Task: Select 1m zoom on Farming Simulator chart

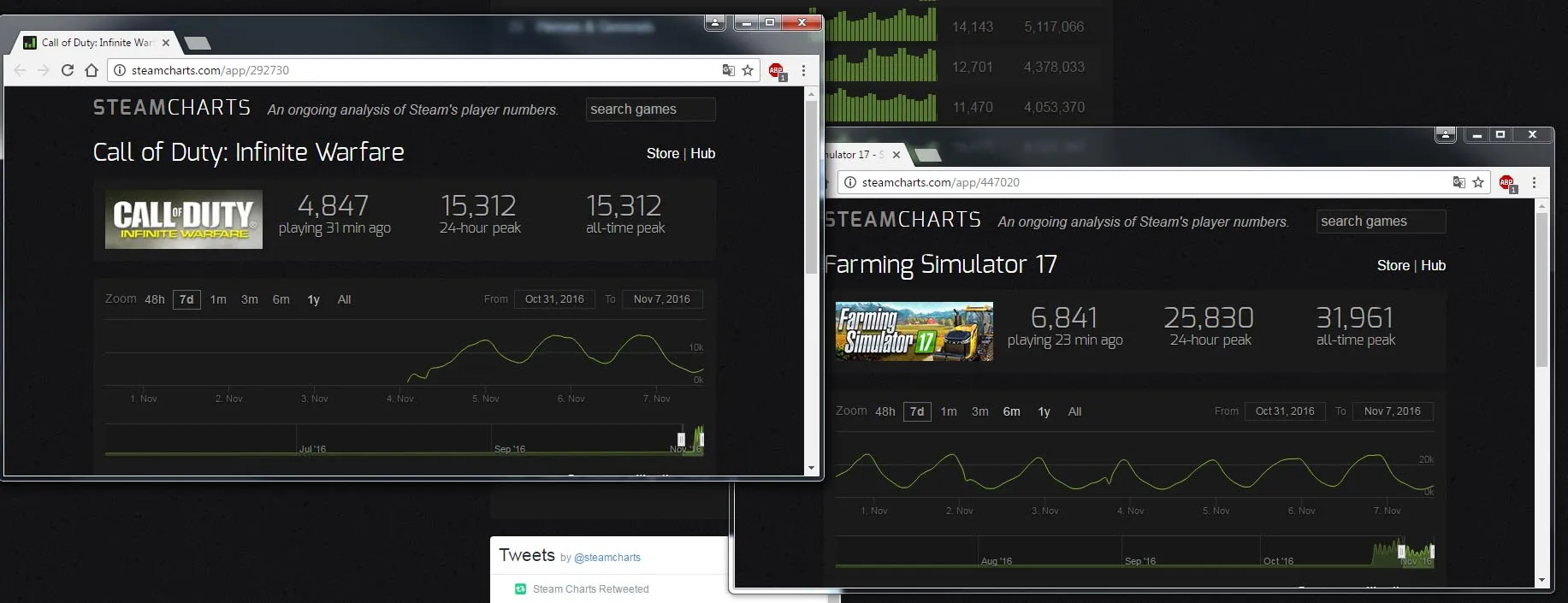Action: (x=949, y=411)
